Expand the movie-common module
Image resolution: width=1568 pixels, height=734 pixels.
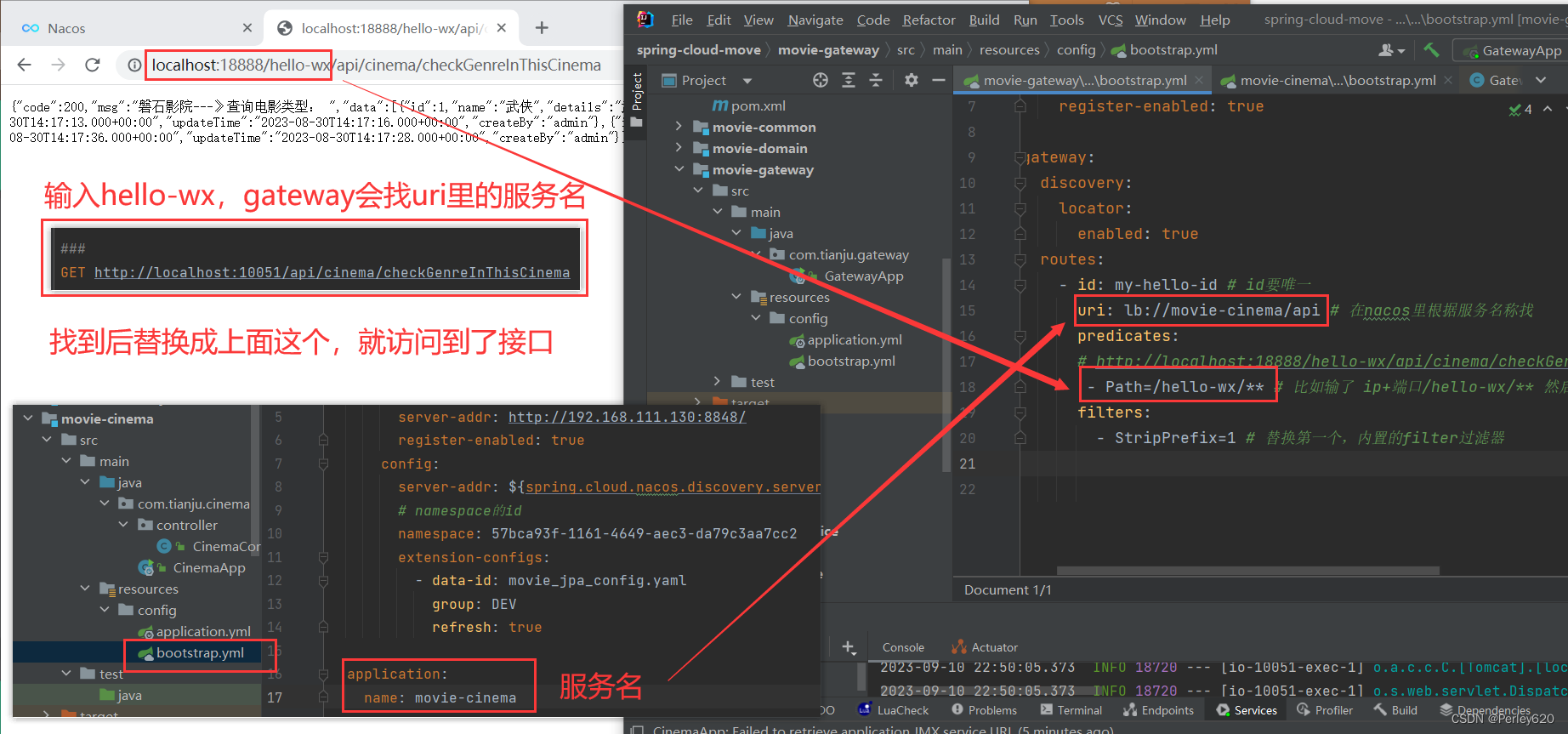679,127
